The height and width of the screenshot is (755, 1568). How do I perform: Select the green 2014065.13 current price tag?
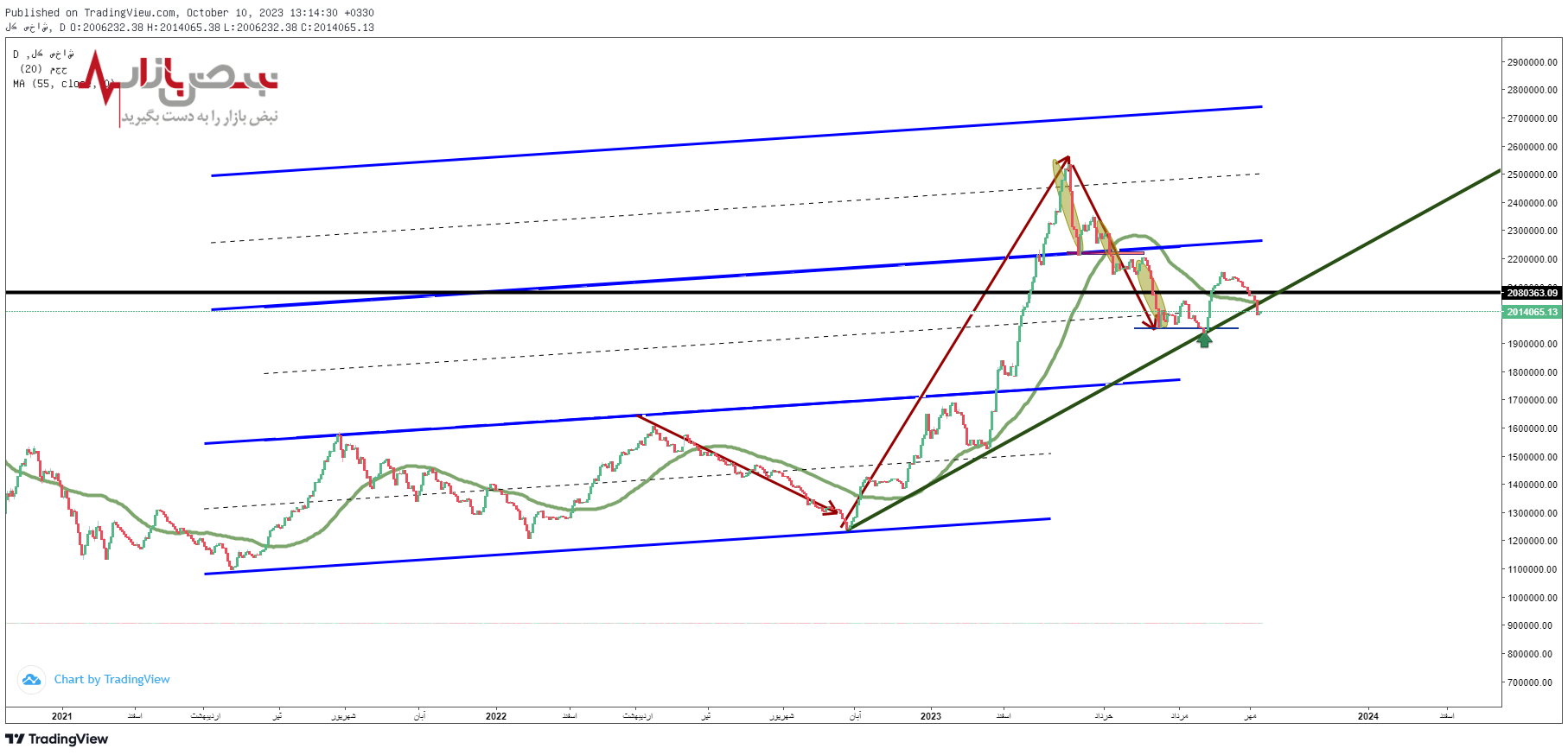tap(1533, 312)
